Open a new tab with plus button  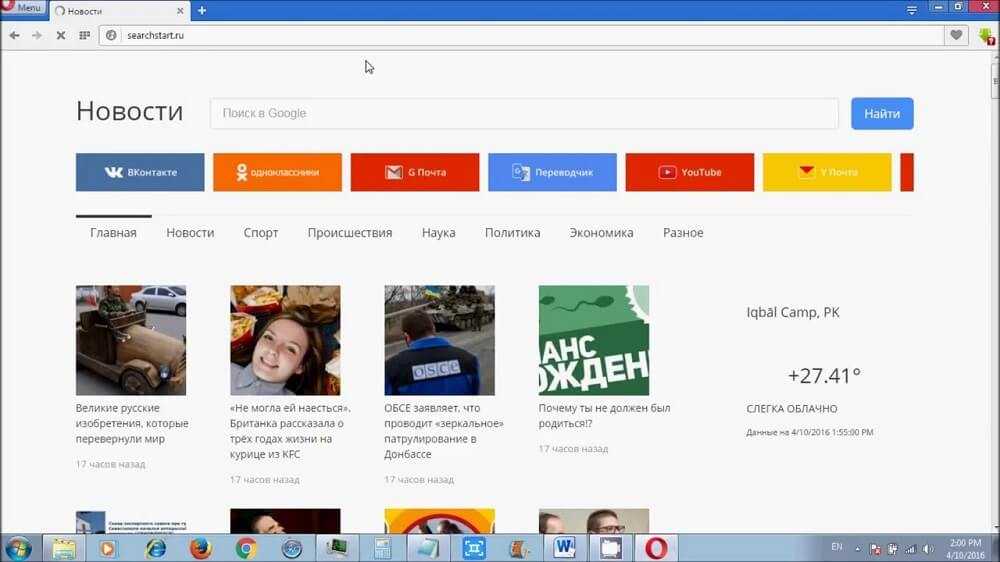(x=202, y=10)
